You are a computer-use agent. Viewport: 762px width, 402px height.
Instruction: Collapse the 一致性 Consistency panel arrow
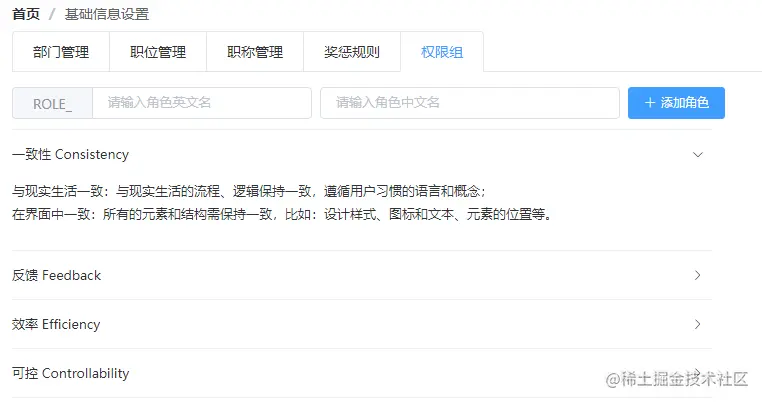(698, 155)
